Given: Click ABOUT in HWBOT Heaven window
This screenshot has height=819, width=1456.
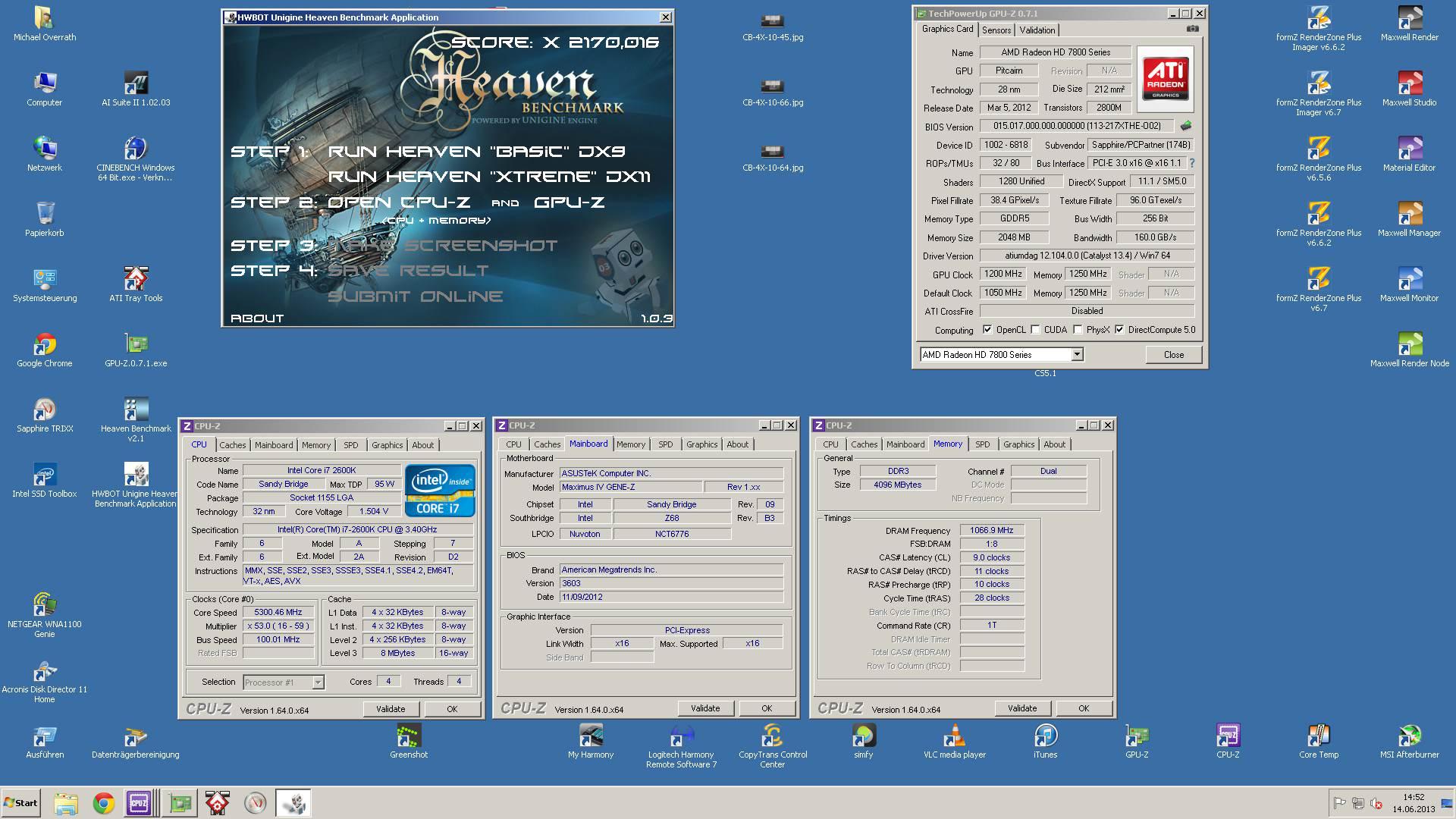Looking at the screenshot, I should coord(257,318).
